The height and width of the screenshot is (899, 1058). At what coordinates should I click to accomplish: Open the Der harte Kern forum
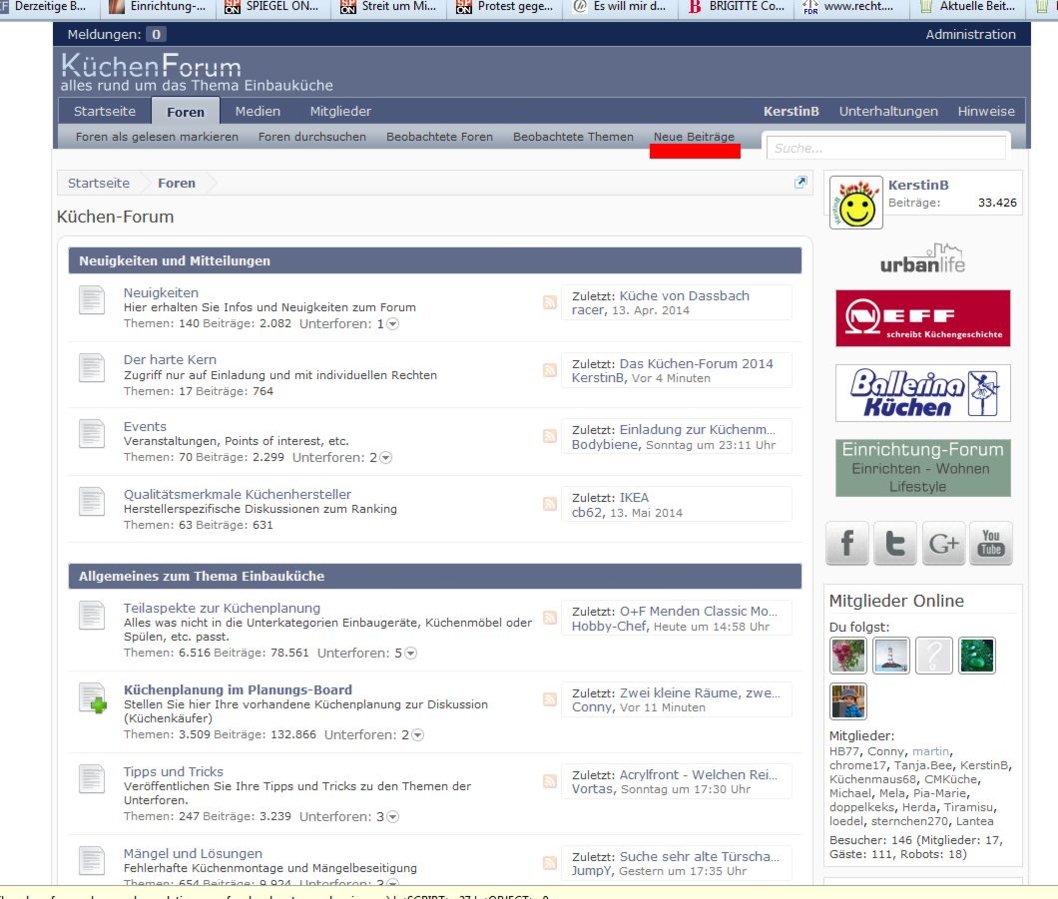(x=170, y=360)
